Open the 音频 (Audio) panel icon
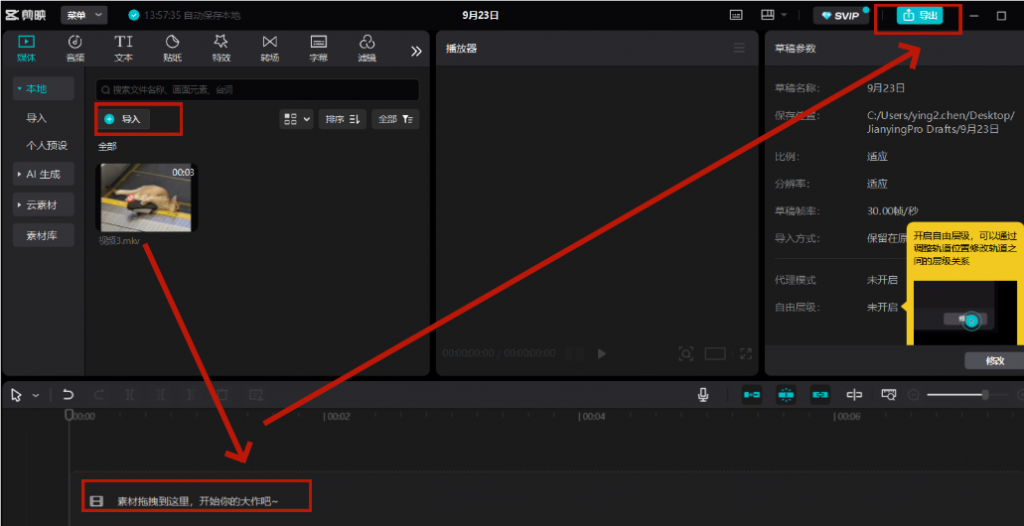Screen dimensions: 1024x526 75,47
